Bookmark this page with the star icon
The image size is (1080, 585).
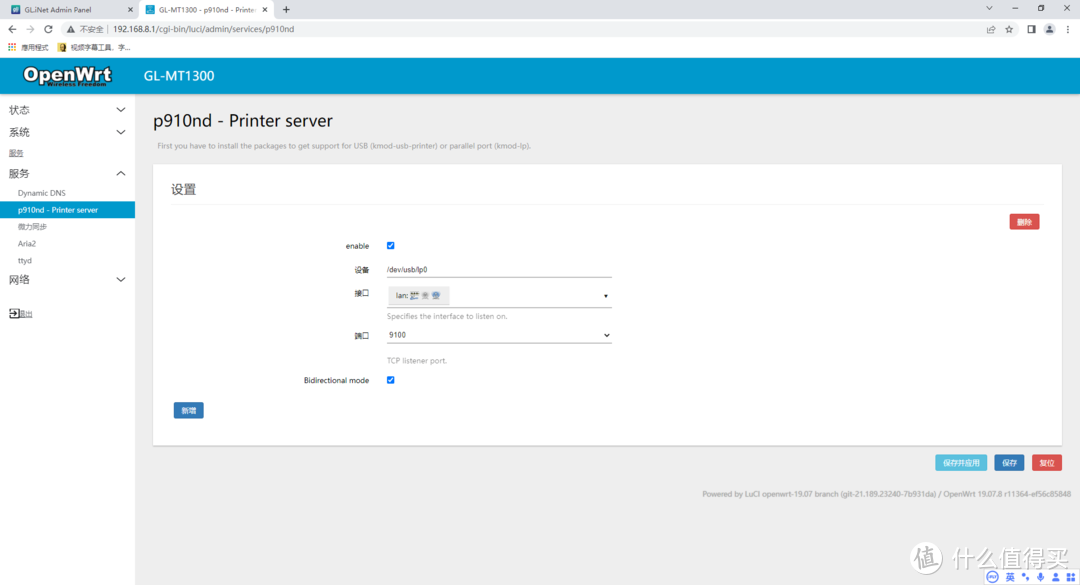(x=1009, y=29)
